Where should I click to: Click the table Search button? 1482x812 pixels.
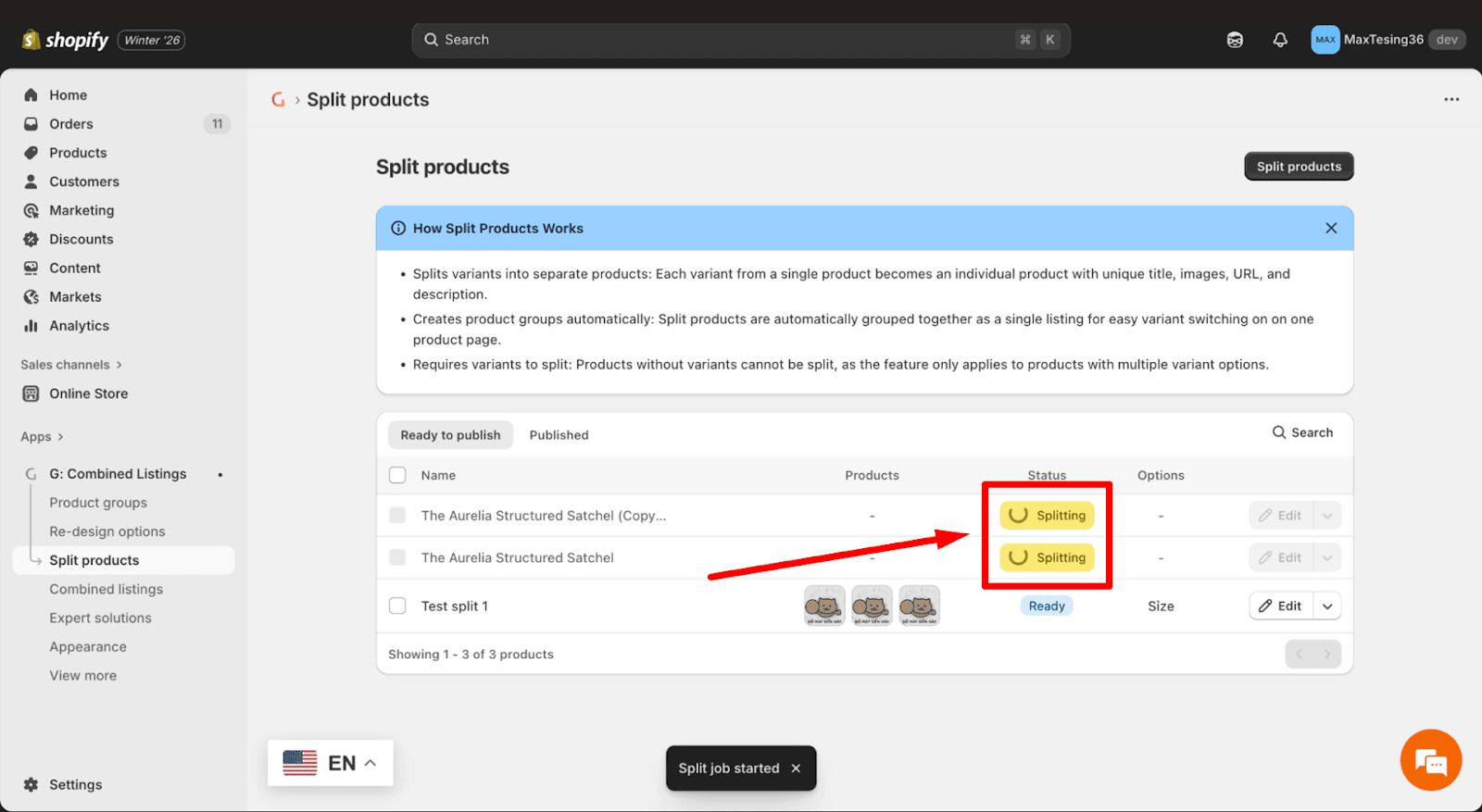1302,432
